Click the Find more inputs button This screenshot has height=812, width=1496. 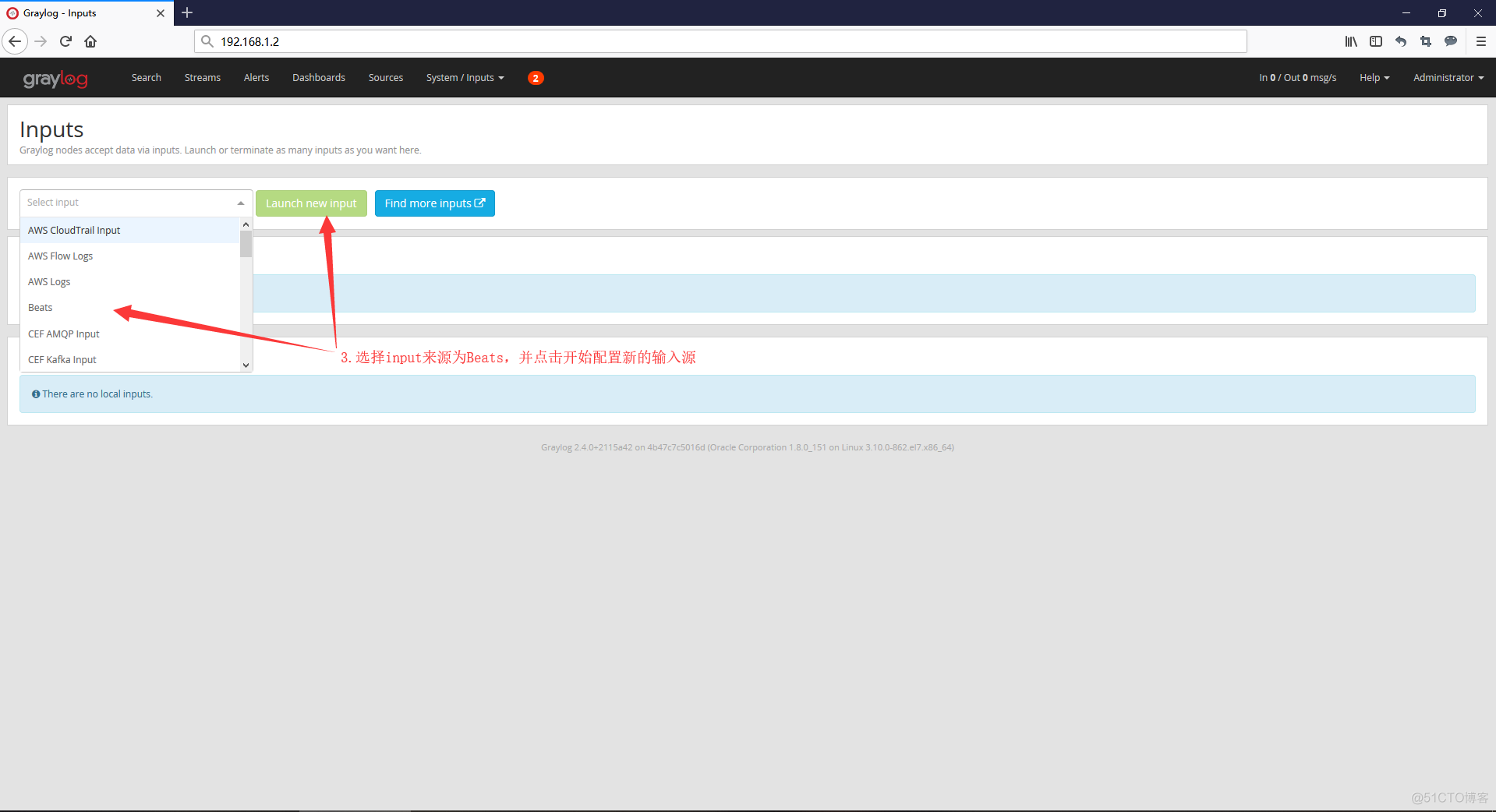(435, 203)
